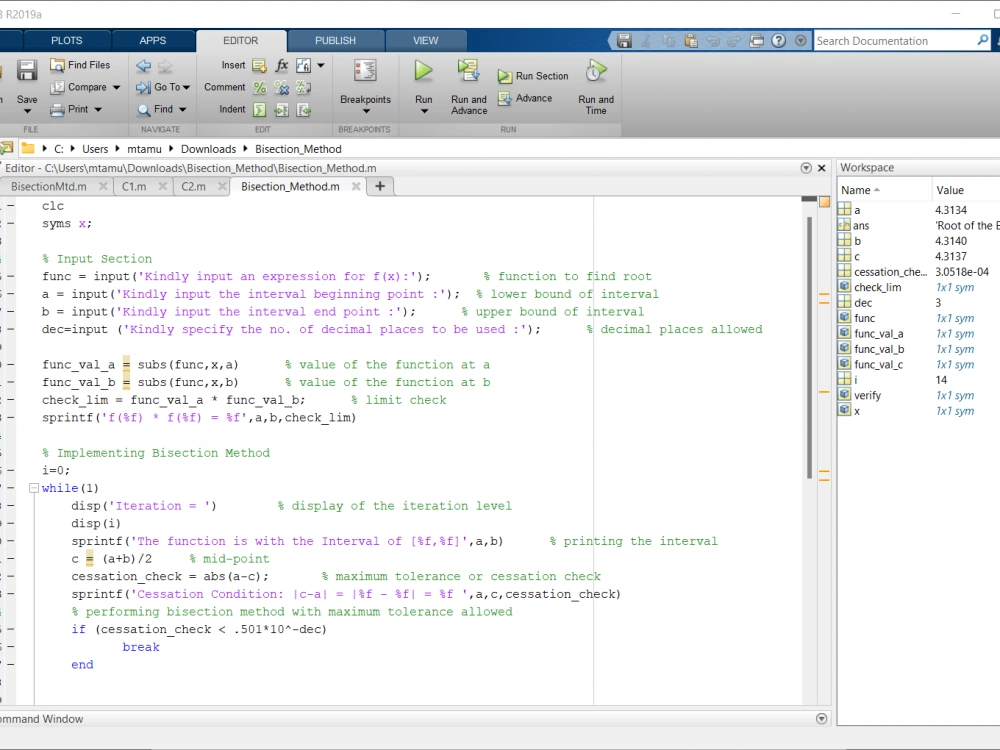1000x750 pixels.
Task: Open Compare dropdown arrow
Action: click(x=116, y=87)
